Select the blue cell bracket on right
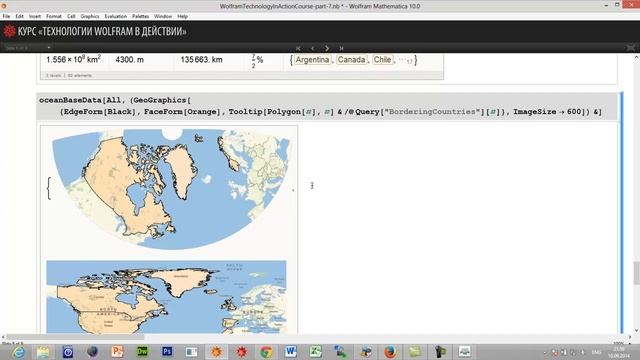Screen dimensions: 640x360 coord(622,212)
